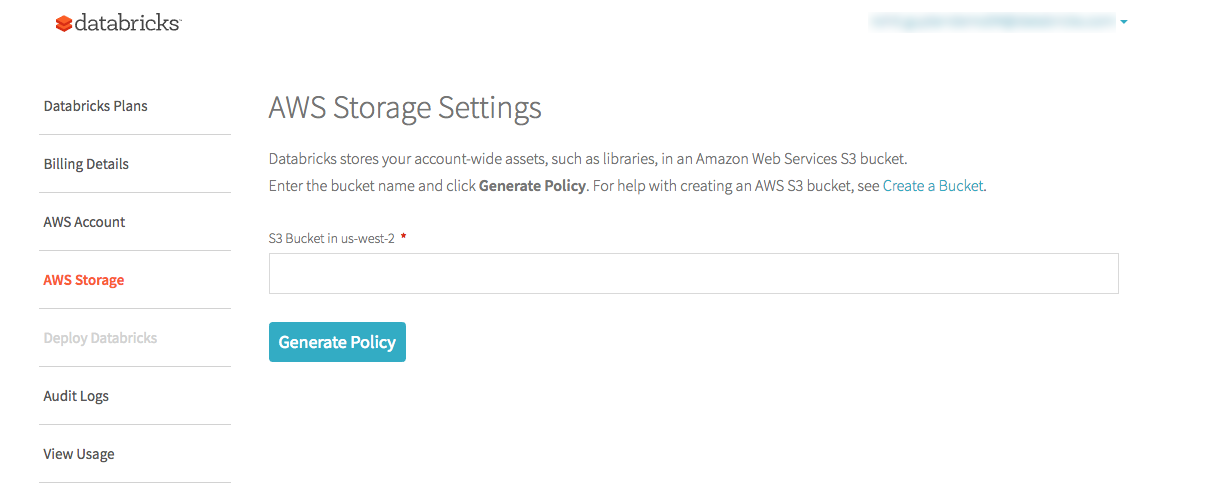Viewport: 1207px width, 495px height.
Task: Select AWS Account in the sidebar
Action: pyautogui.click(x=84, y=222)
